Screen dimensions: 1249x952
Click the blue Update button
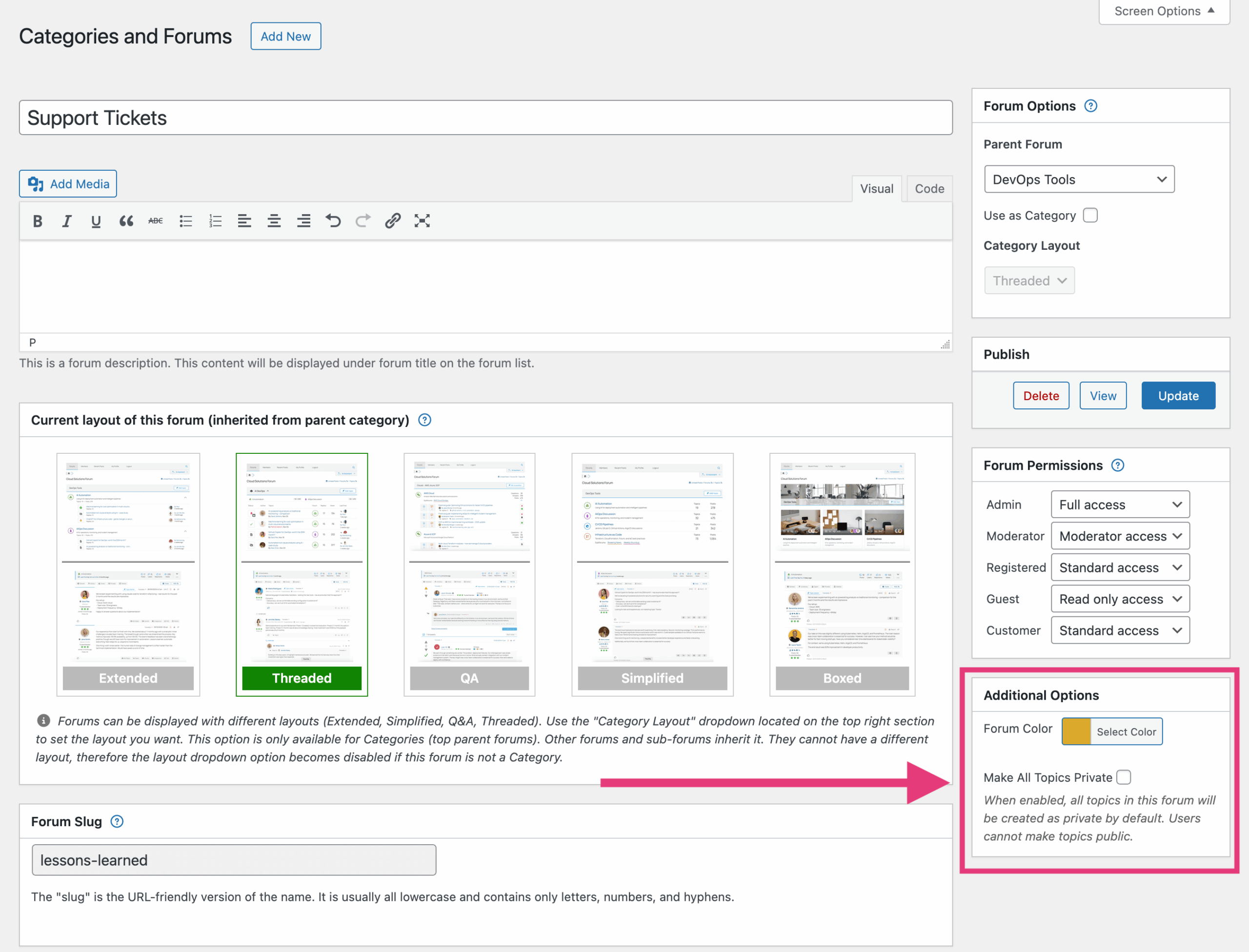1178,396
